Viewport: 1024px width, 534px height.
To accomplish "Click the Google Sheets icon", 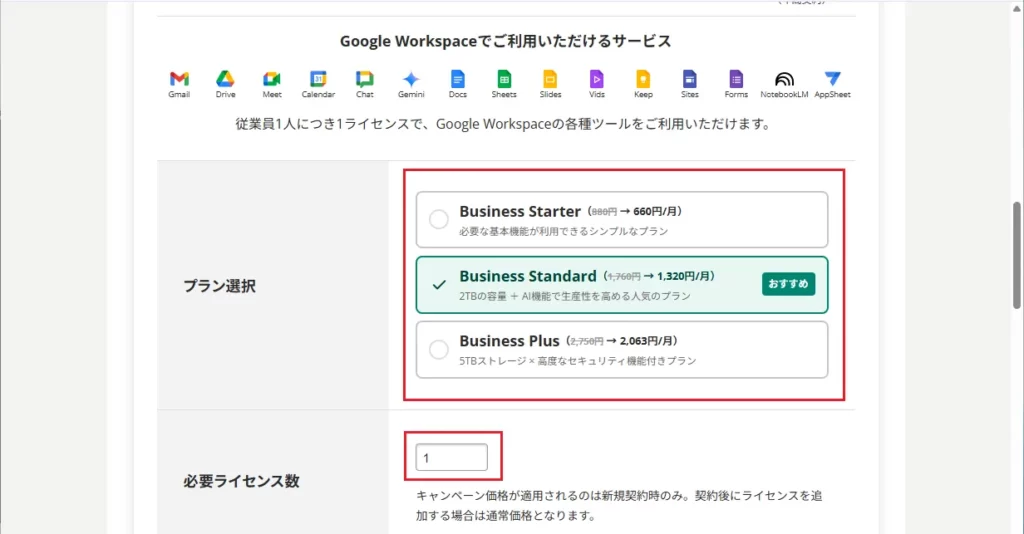I will (504, 79).
